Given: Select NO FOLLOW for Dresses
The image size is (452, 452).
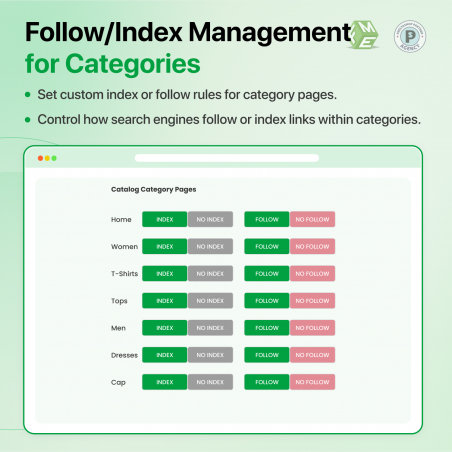Looking at the screenshot, I should [x=312, y=355].
